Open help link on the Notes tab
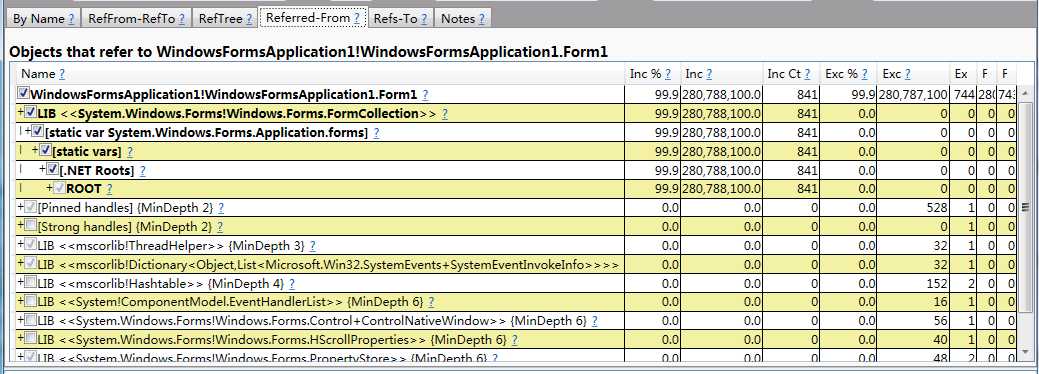Viewport: 1039px width, 374px height. coord(481,19)
